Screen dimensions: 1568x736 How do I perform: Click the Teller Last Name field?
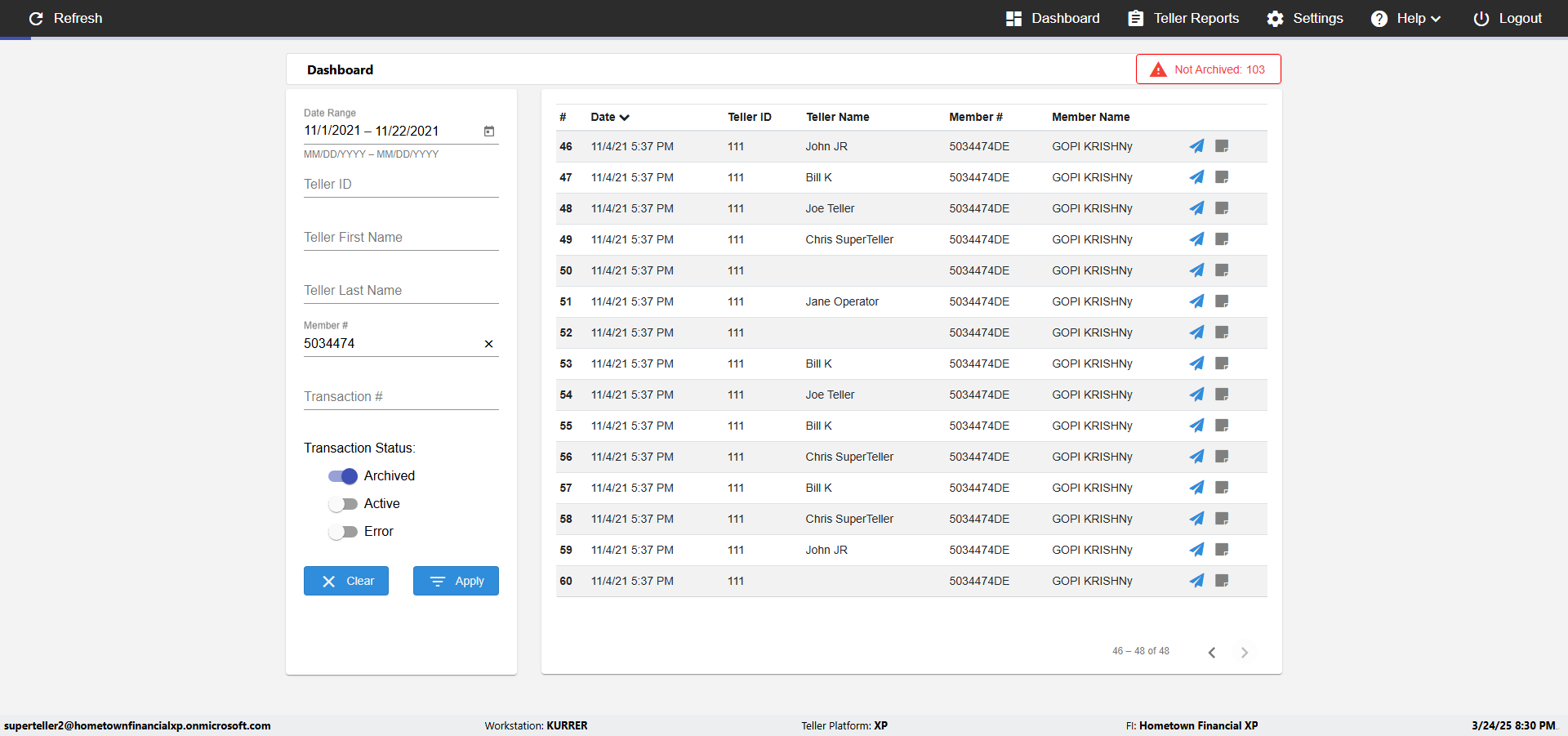[401, 291]
